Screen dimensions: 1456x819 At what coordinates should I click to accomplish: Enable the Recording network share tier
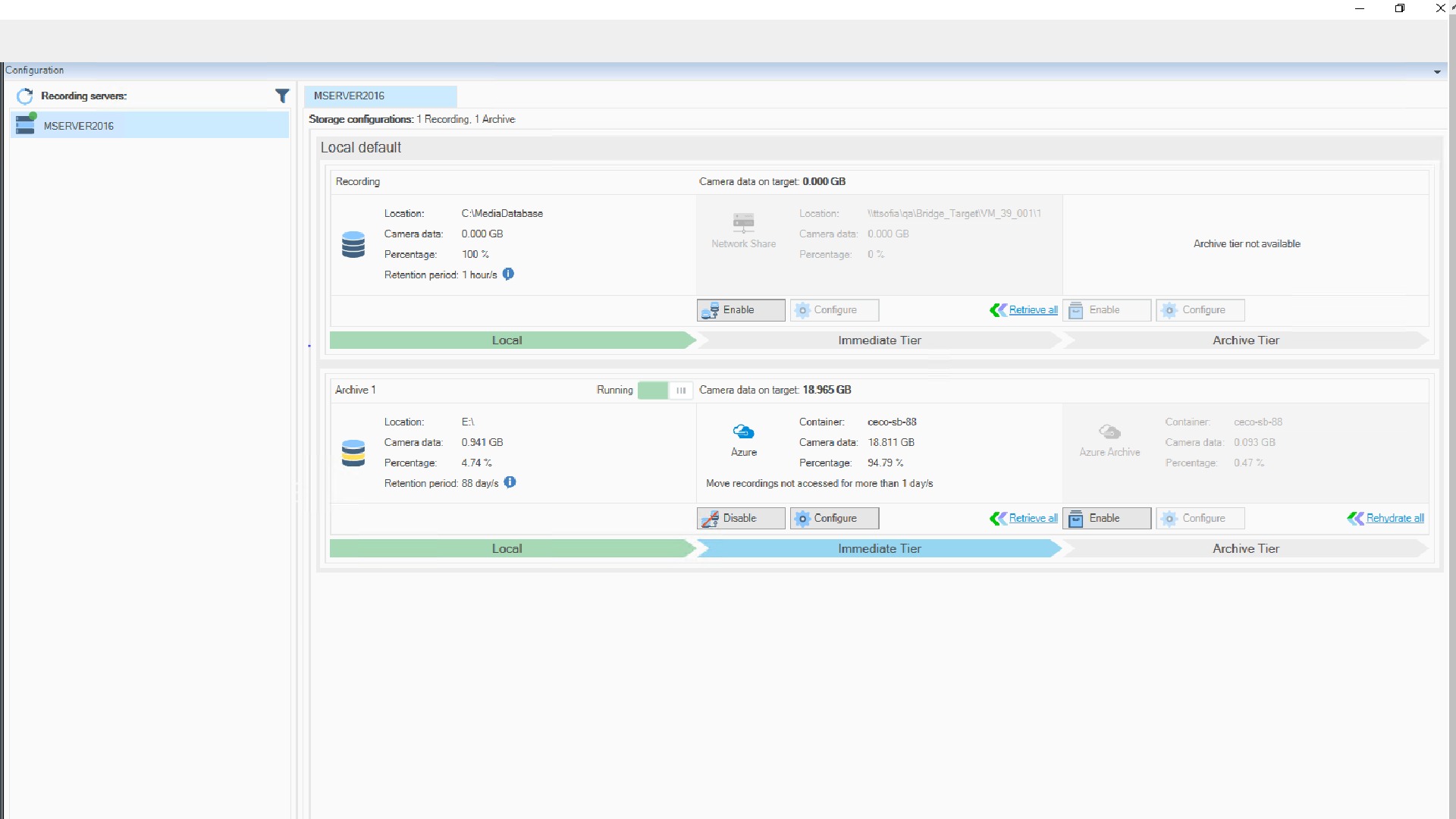[x=740, y=310]
